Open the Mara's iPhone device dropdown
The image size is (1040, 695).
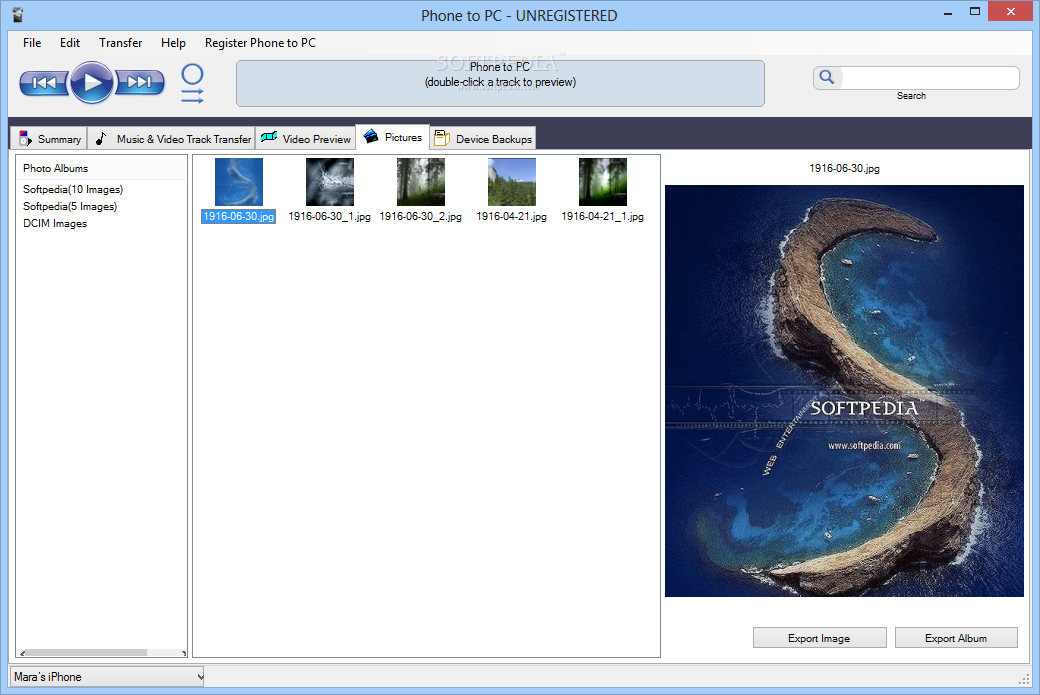click(109, 677)
